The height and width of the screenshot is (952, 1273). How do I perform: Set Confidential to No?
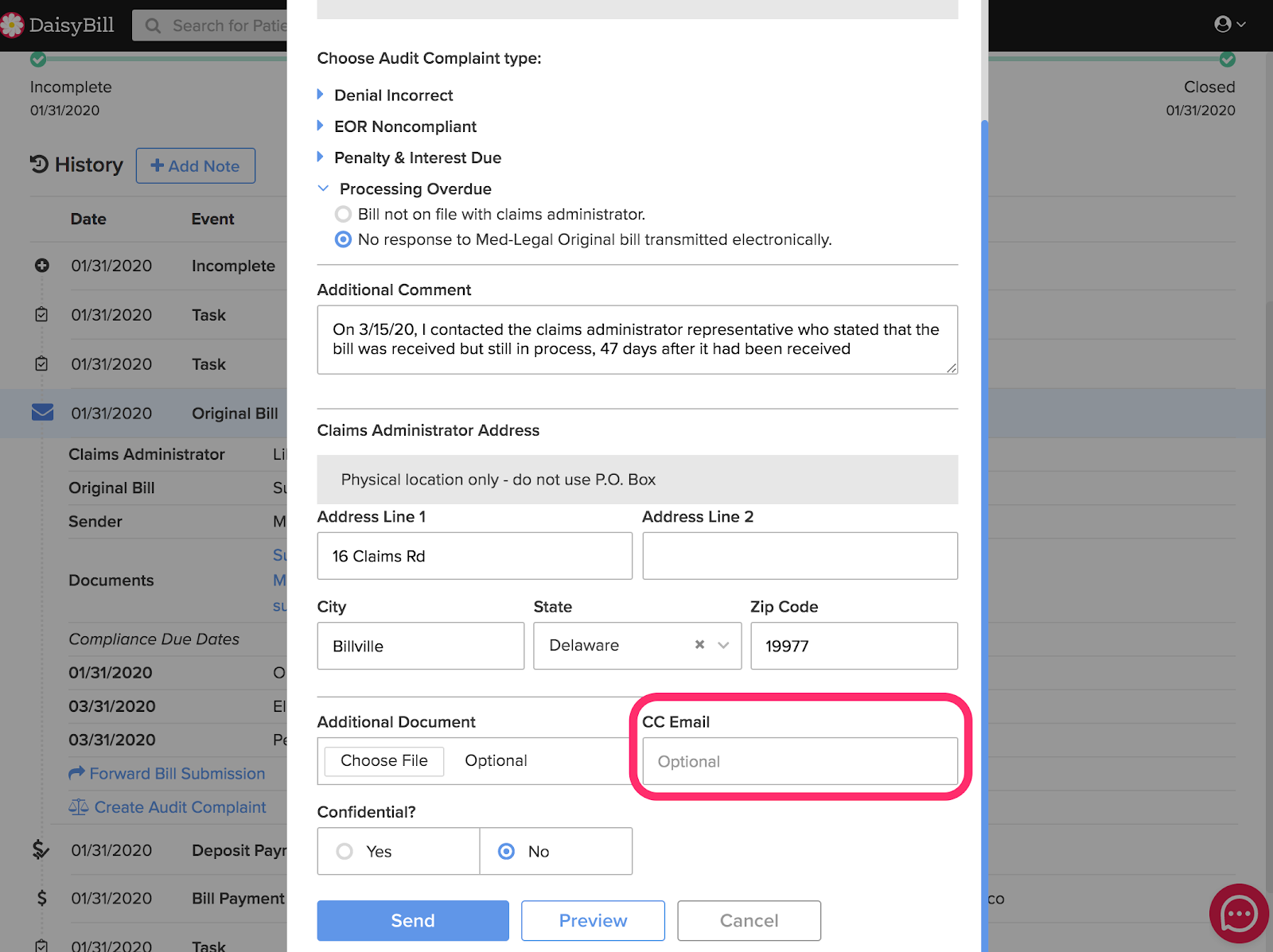tap(506, 852)
